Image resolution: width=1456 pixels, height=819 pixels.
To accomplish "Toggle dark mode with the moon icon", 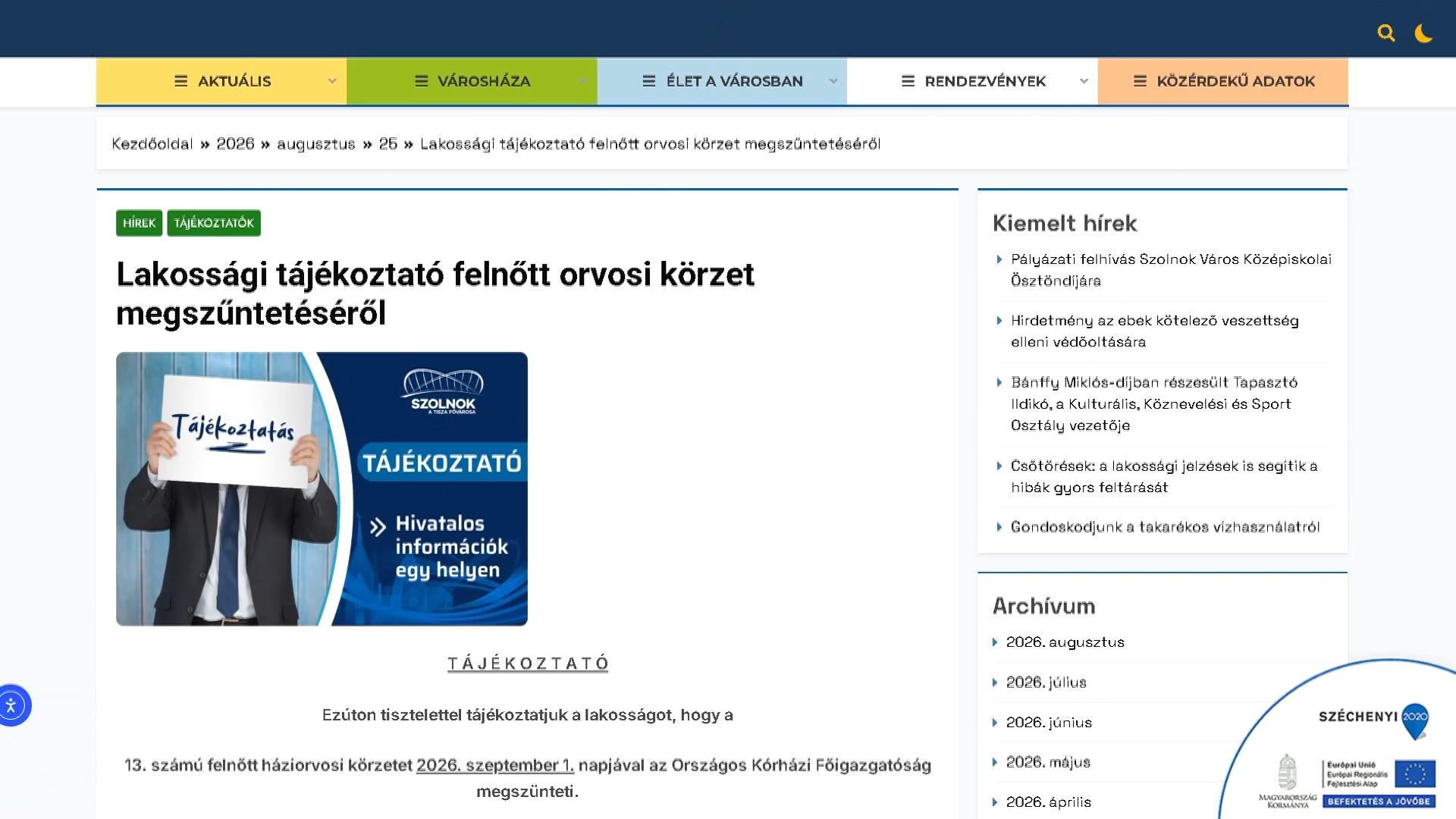I will 1423,33.
